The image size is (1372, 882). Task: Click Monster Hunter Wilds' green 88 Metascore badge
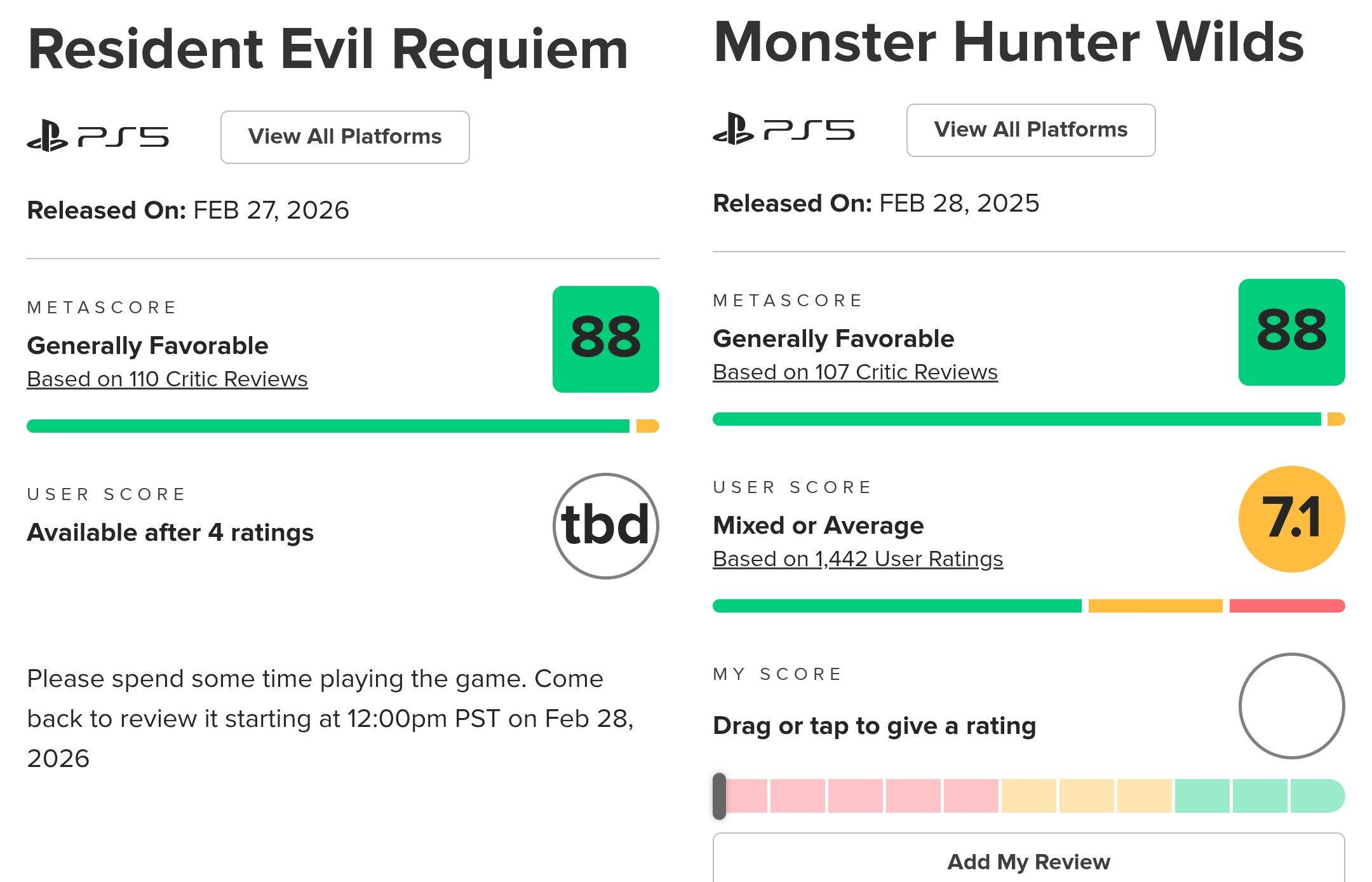[x=1291, y=332]
